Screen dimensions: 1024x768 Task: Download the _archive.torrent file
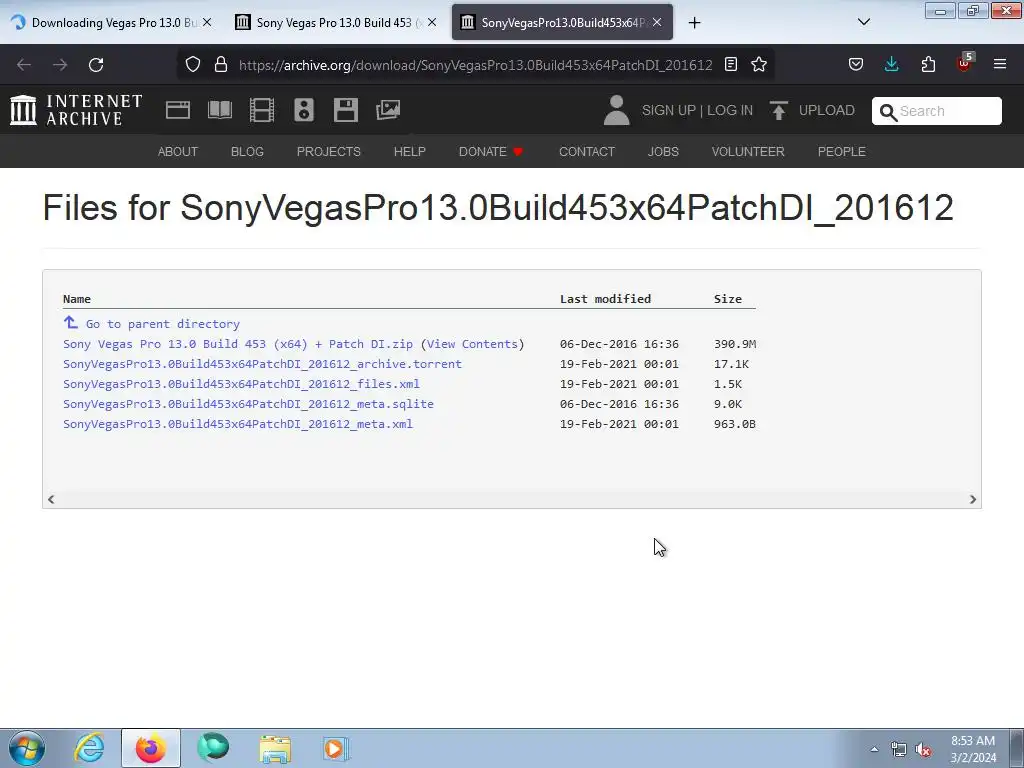(262, 364)
